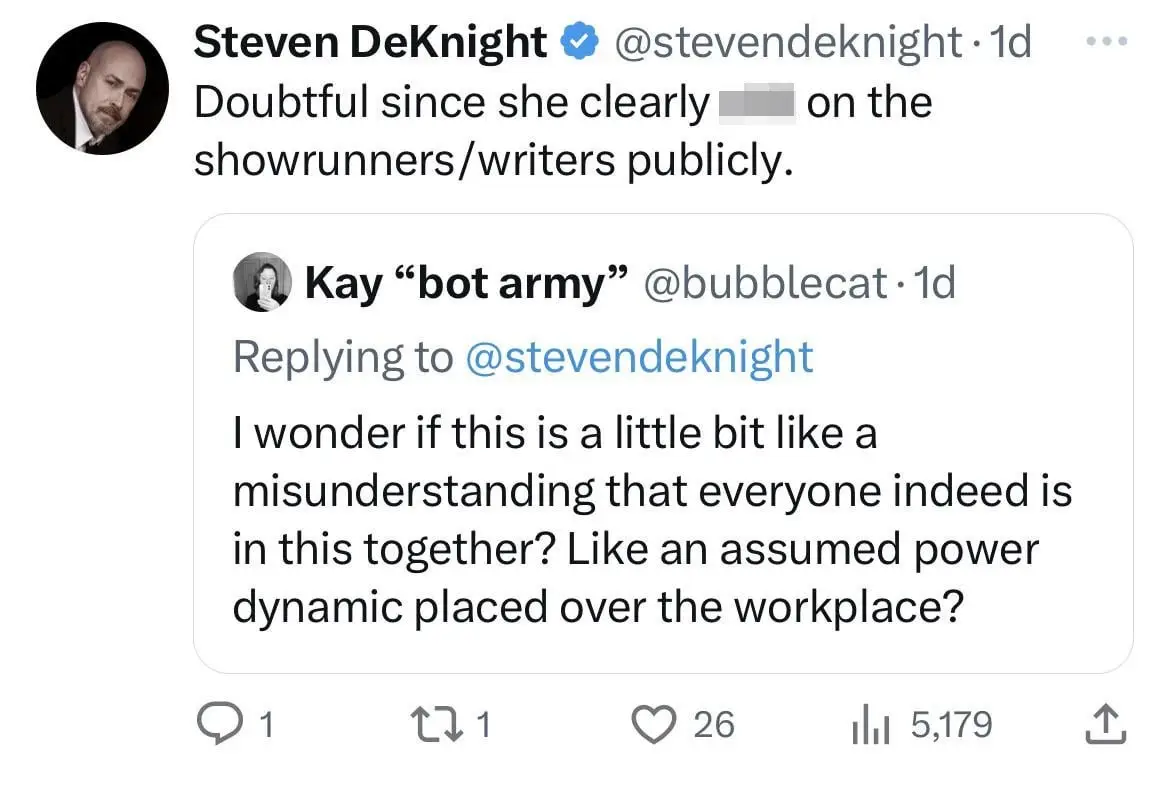This screenshot has height=785, width=1170.
Task: Click Kay's avatar in the quoted tweet
Action: pos(261,282)
